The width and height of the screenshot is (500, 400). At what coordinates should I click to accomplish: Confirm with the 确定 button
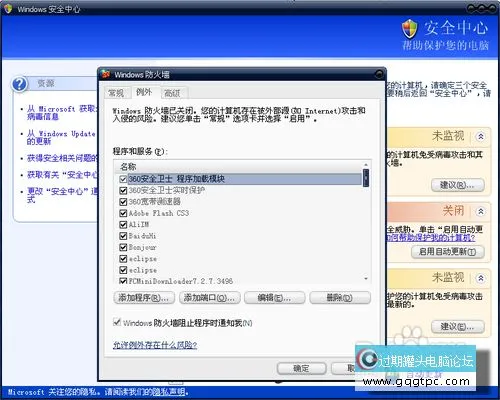coord(301,368)
